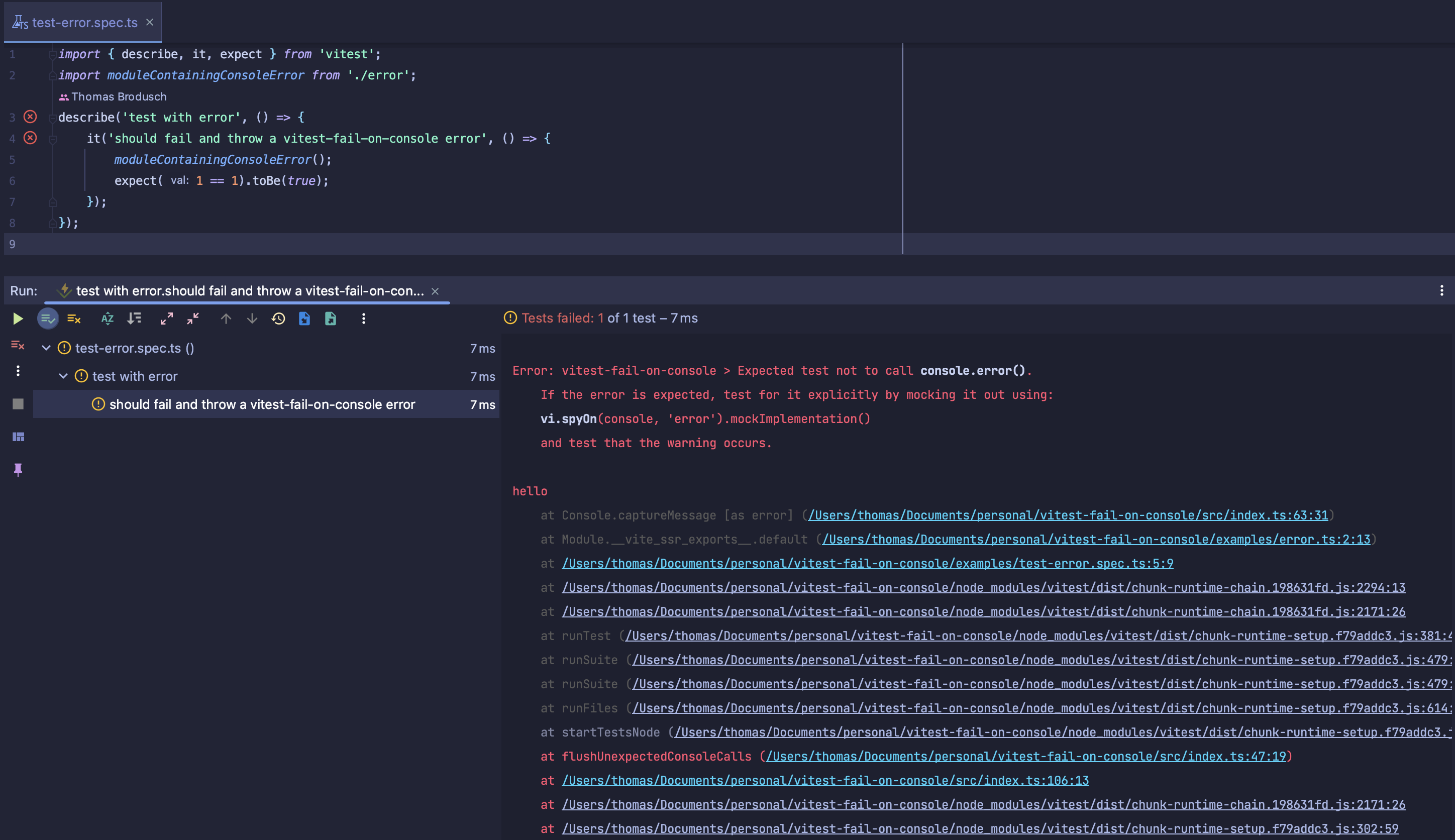Click the green export test results icon
1455x840 pixels.
(331, 319)
